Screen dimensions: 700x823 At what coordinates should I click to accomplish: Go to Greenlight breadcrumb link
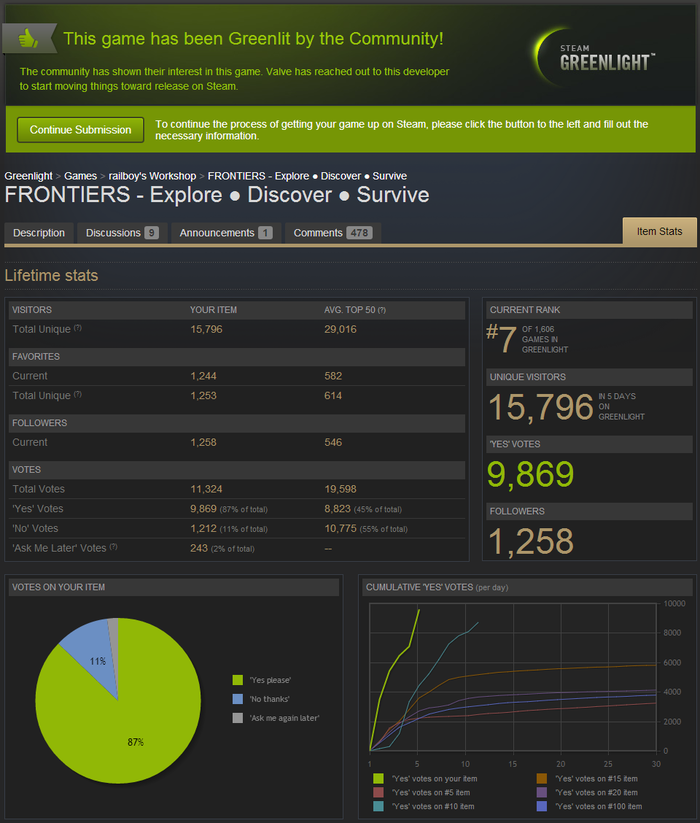[28, 176]
